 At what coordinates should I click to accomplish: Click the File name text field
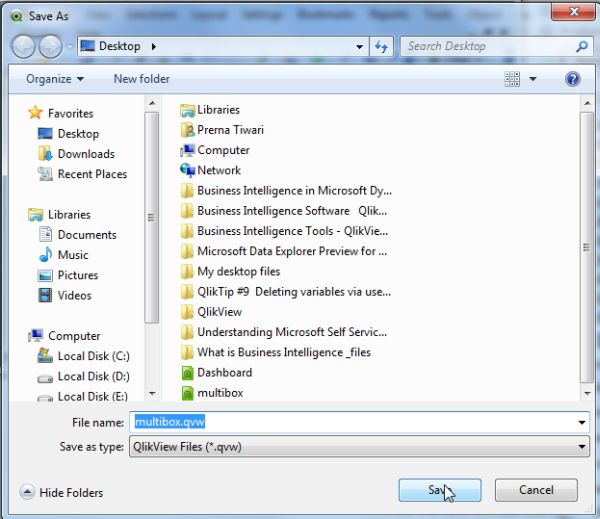352,422
